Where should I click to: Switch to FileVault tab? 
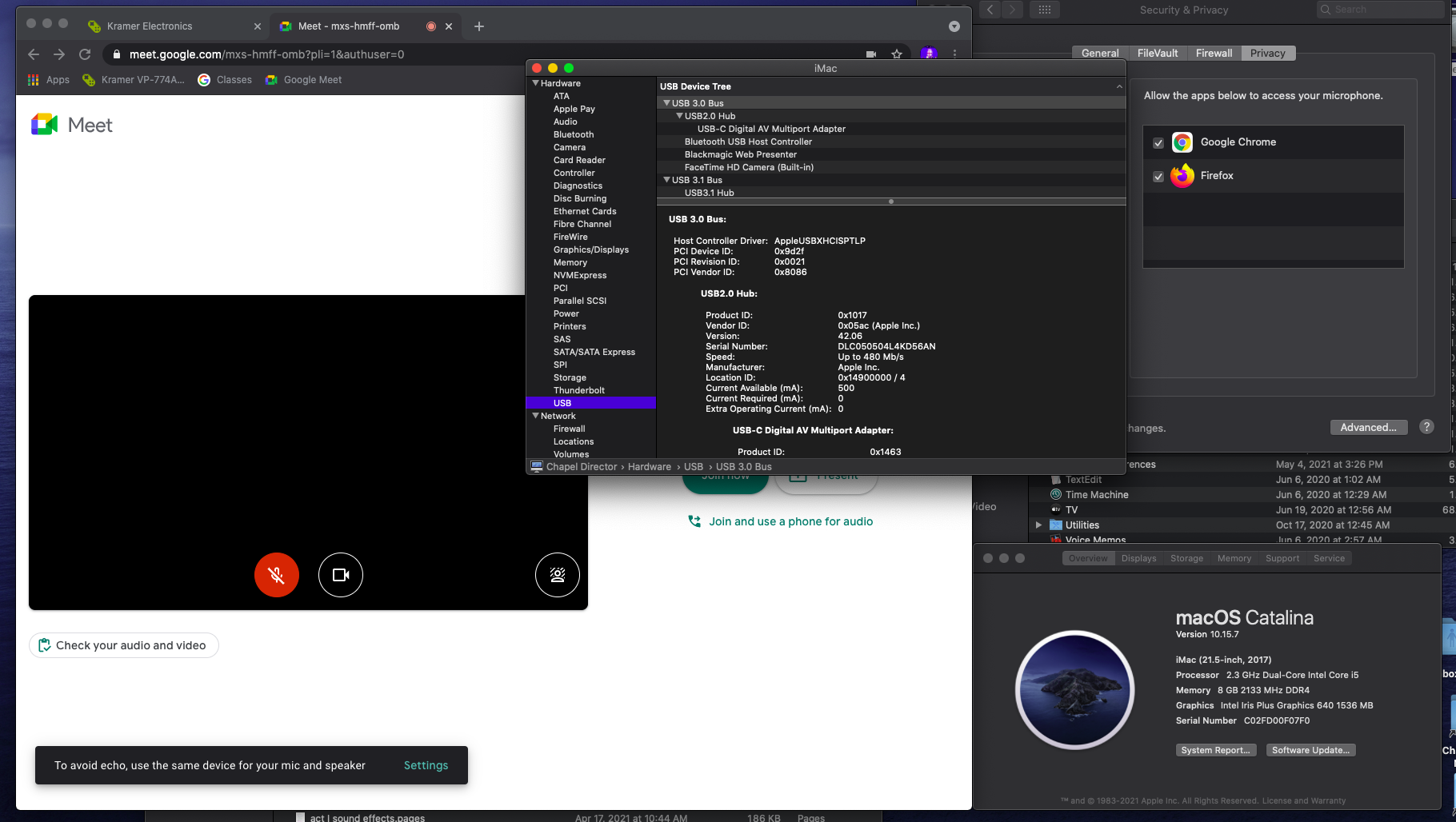(1158, 54)
